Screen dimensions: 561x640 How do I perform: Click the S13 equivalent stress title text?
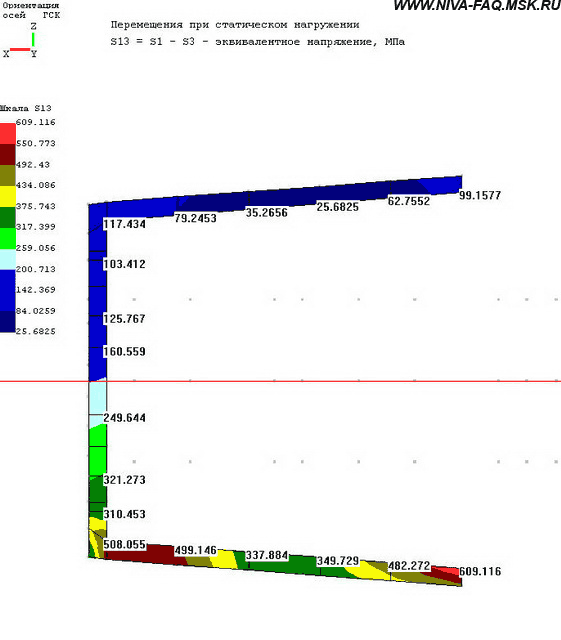tap(258, 42)
